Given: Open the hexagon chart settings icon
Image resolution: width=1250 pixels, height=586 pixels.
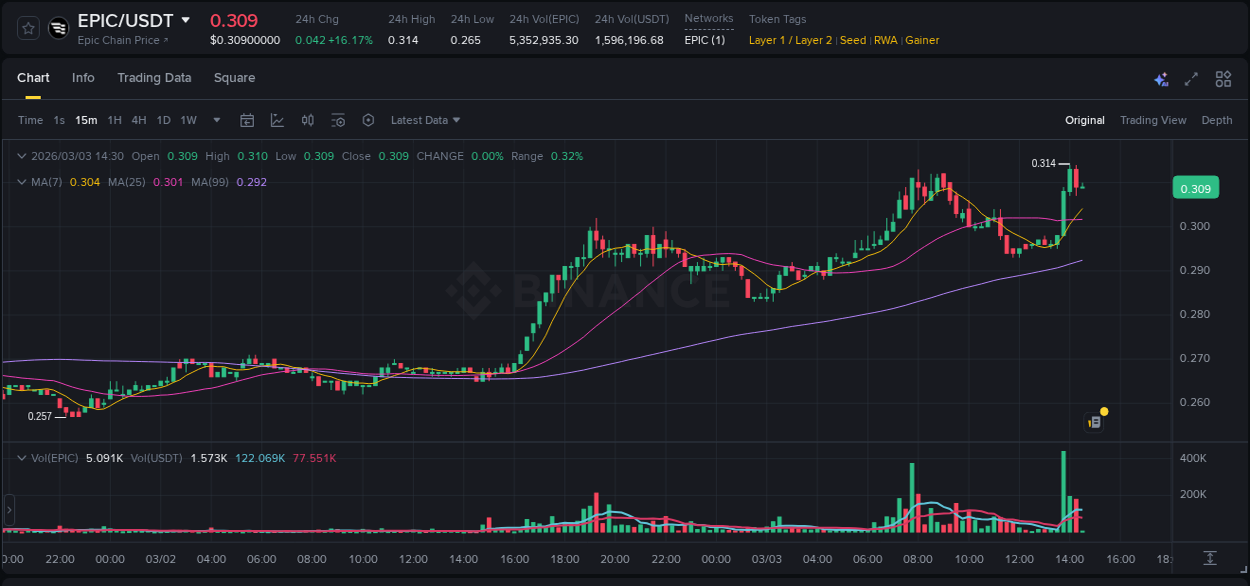Looking at the screenshot, I should tap(368, 120).
